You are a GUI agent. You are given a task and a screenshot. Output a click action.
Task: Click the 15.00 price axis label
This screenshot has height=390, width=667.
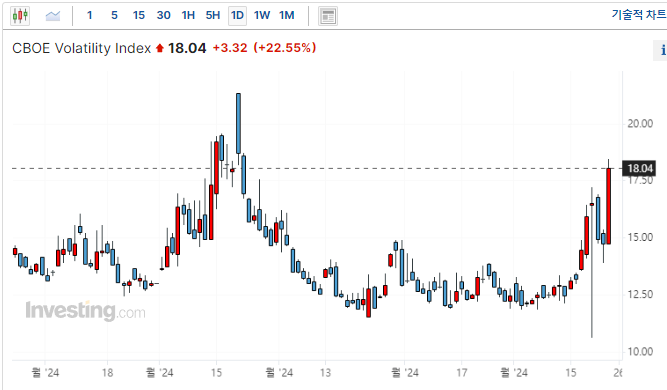tap(640, 237)
